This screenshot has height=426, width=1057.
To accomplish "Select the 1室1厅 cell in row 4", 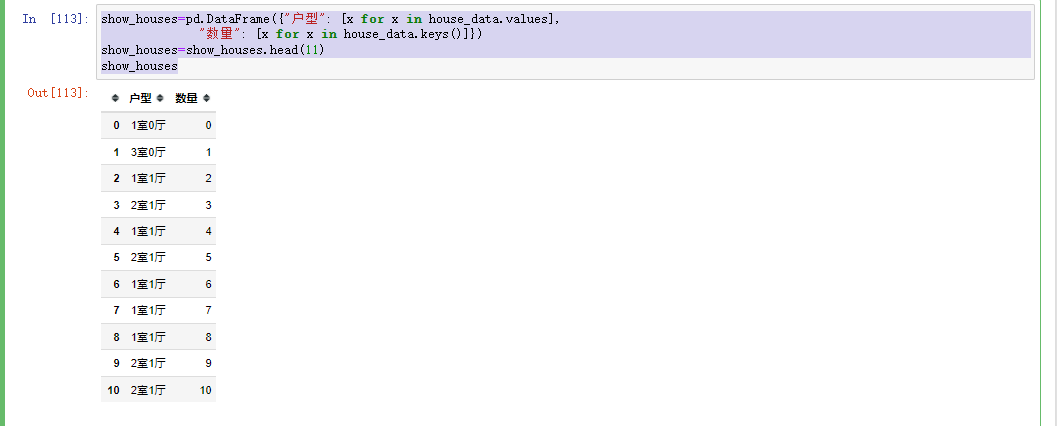I will (x=148, y=231).
